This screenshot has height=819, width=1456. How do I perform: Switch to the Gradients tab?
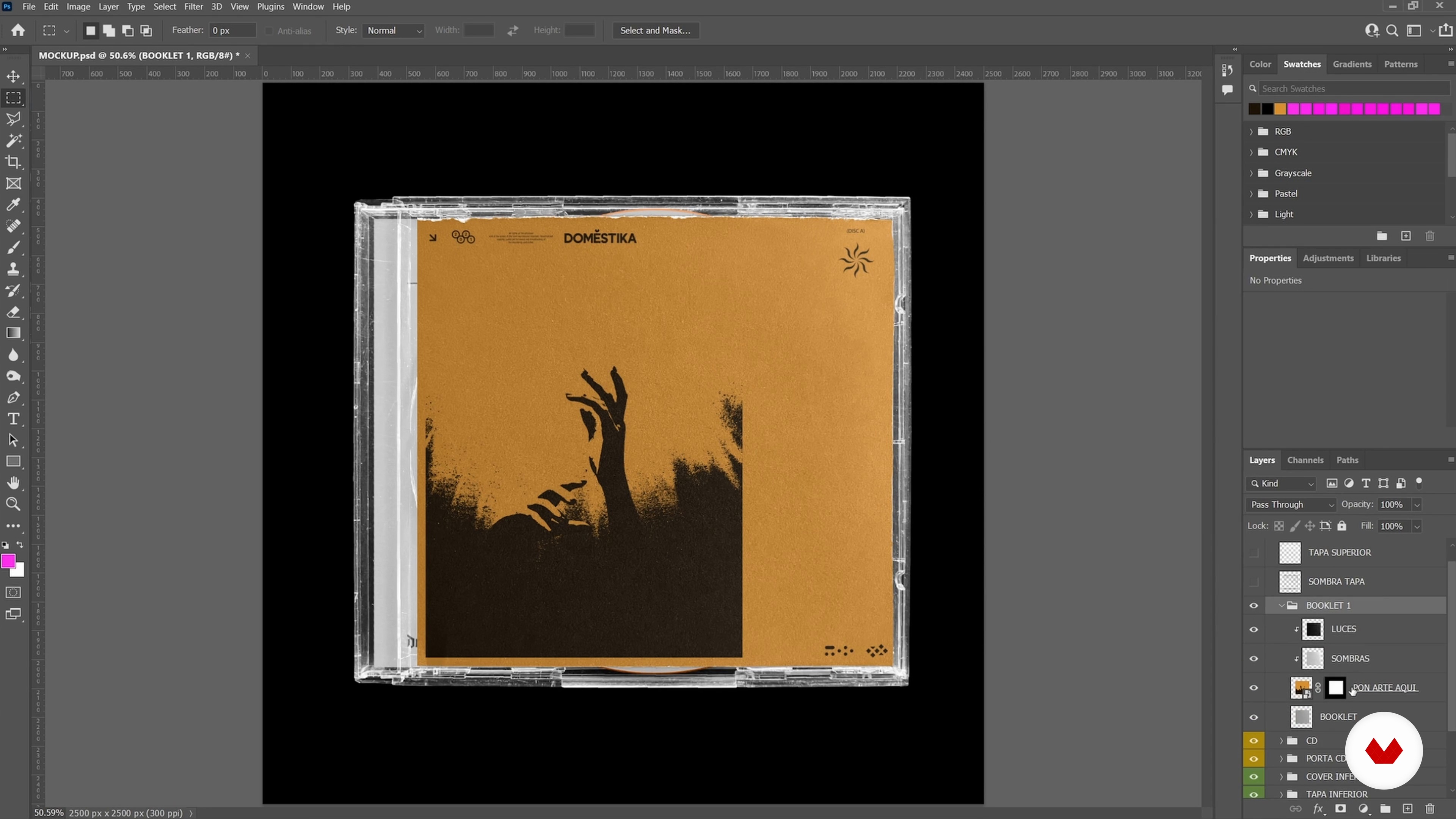[1352, 64]
